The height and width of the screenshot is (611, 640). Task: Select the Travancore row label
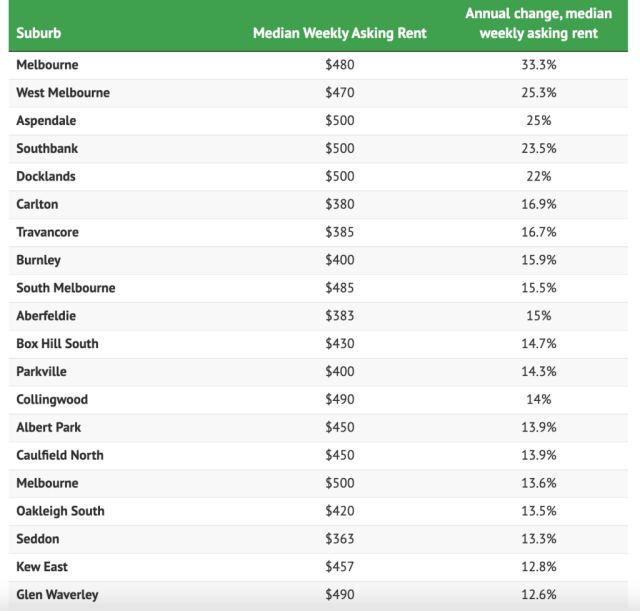[x=47, y=232]
